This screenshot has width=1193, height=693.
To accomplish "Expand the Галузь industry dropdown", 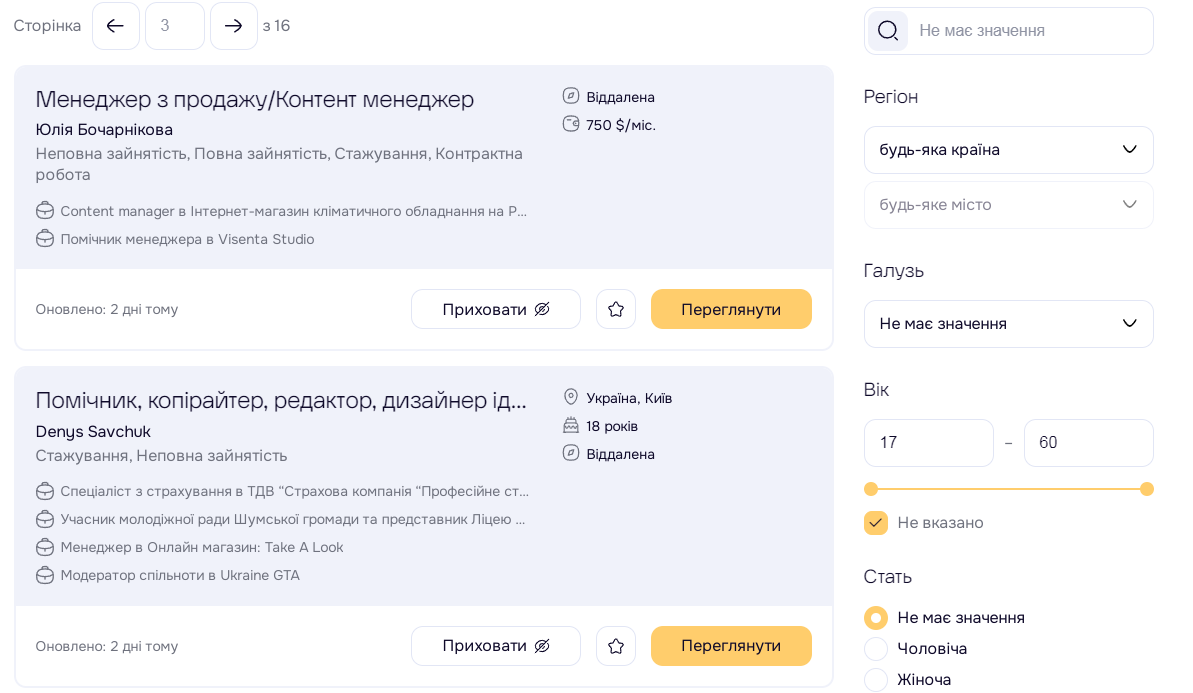I will (x=1008, y=324).
